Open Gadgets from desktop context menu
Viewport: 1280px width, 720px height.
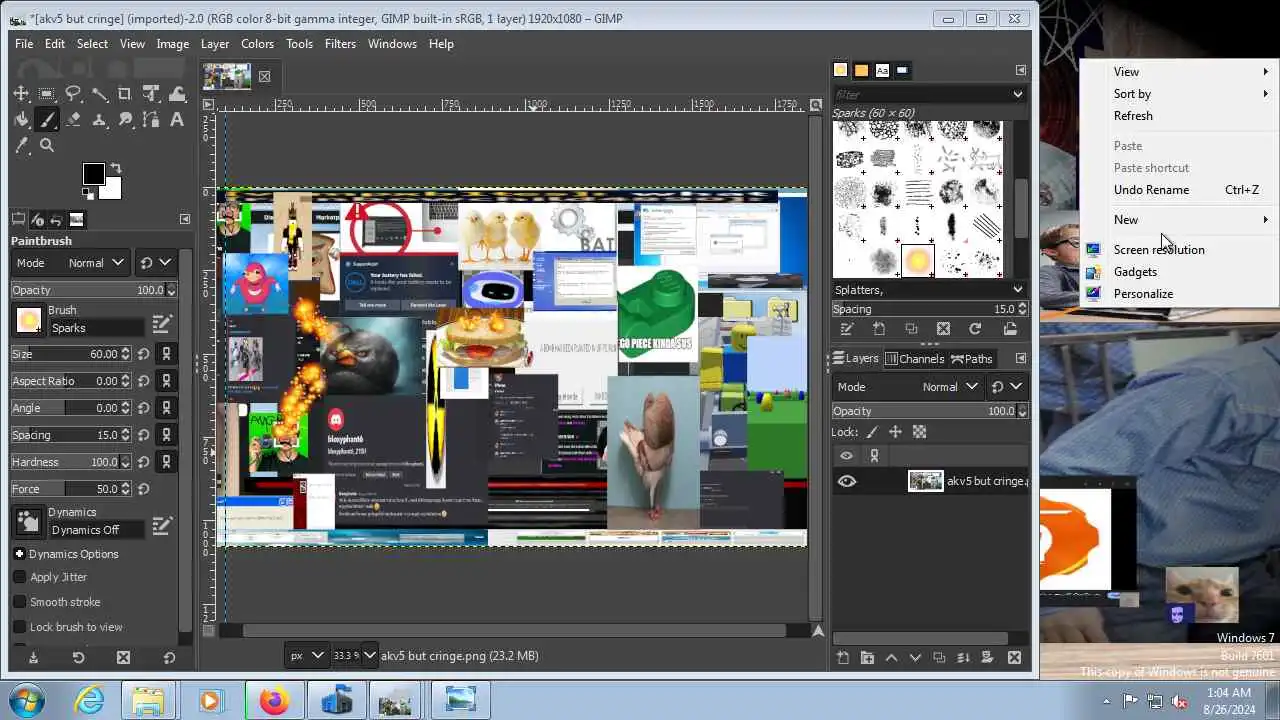1135,272
